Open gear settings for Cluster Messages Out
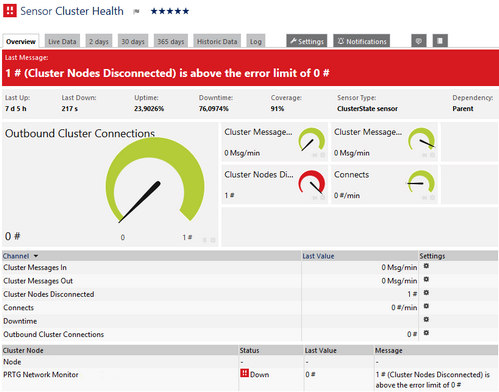This screenshot has height=392, width=499. pyautogui.click(x=426, y=279)
